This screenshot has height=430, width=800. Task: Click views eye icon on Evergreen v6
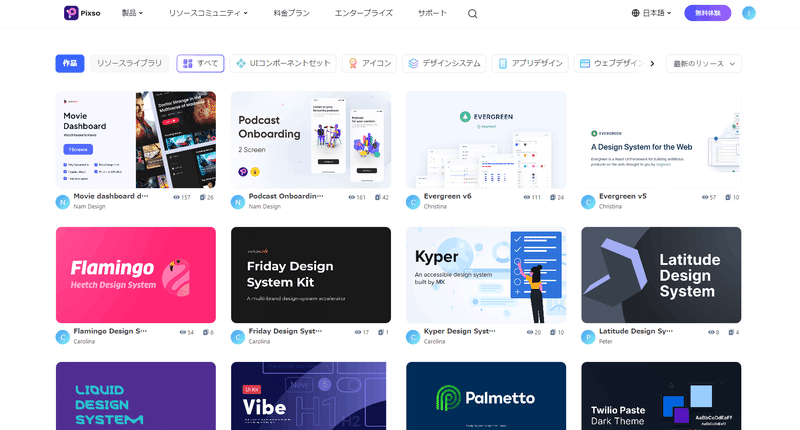click(x=527, y=197)
